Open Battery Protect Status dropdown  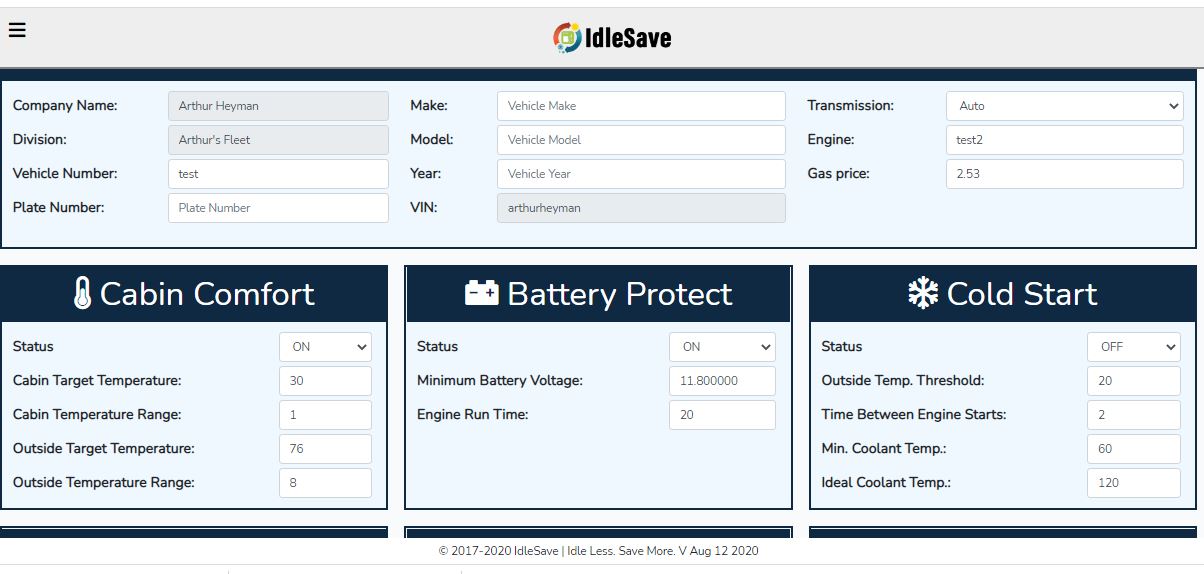pyautogui.click(x=721, y=347)
